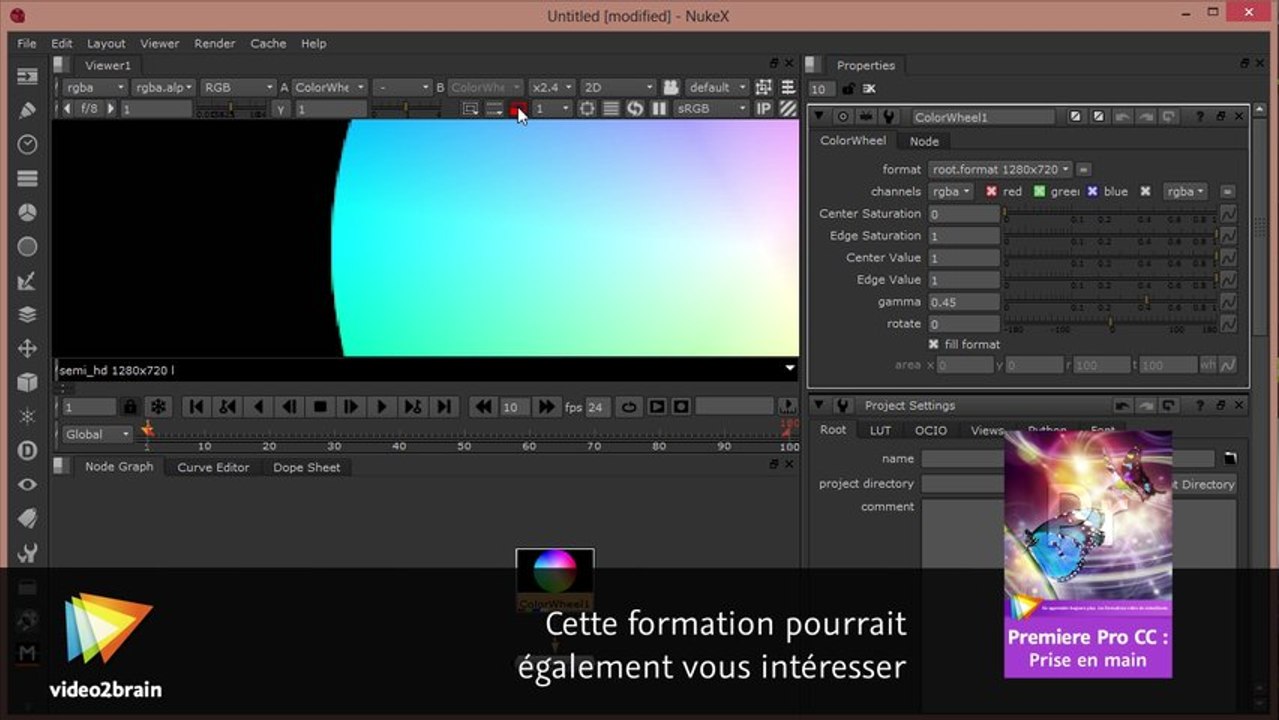Image resolution: width=1279 pixels, height=720 pixels.
Task: Toggle the red channel checkbox
Action: tap(992, 191)
